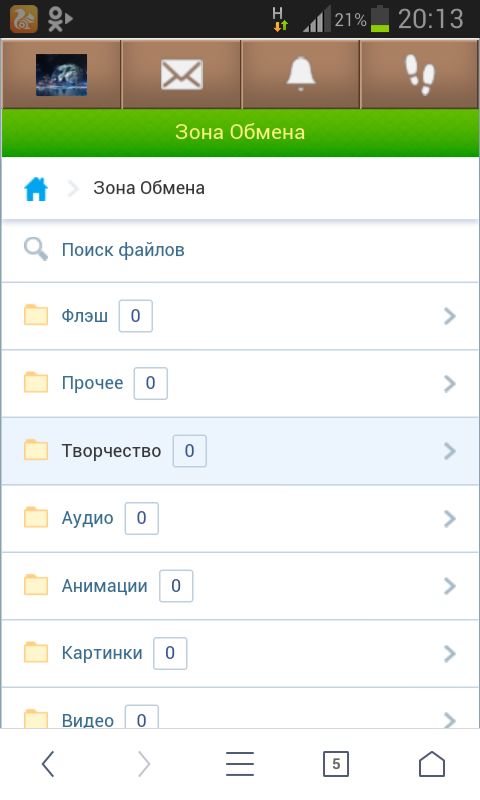This screenshot has height=800, width=480.
Task: Open the Прочее folder icon
Action: [36, 383]
